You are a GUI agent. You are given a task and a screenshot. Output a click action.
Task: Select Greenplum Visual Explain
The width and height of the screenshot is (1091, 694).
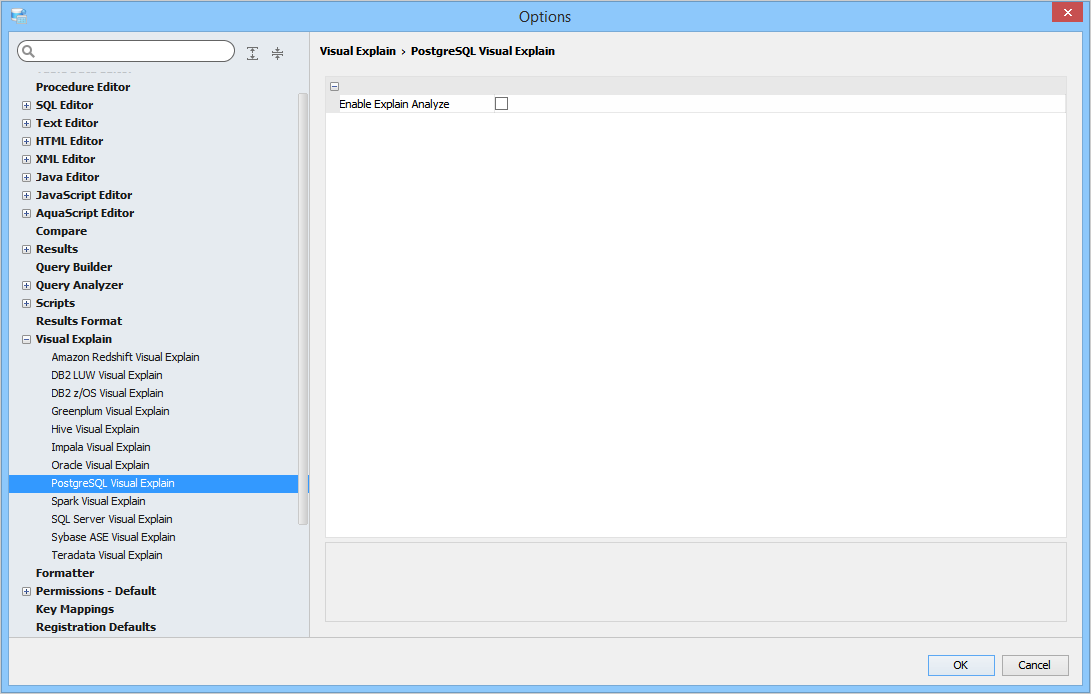pyautogui.click(x=110, y=411)
